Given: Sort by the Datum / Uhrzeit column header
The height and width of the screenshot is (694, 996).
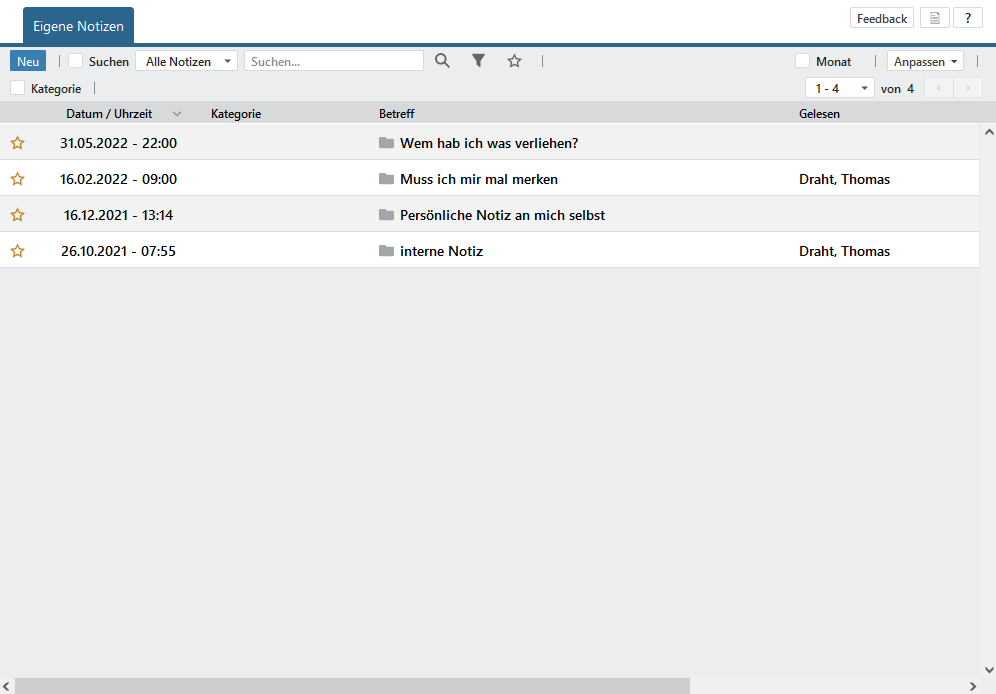Looking at the screenshot, I should click(109, 114).
